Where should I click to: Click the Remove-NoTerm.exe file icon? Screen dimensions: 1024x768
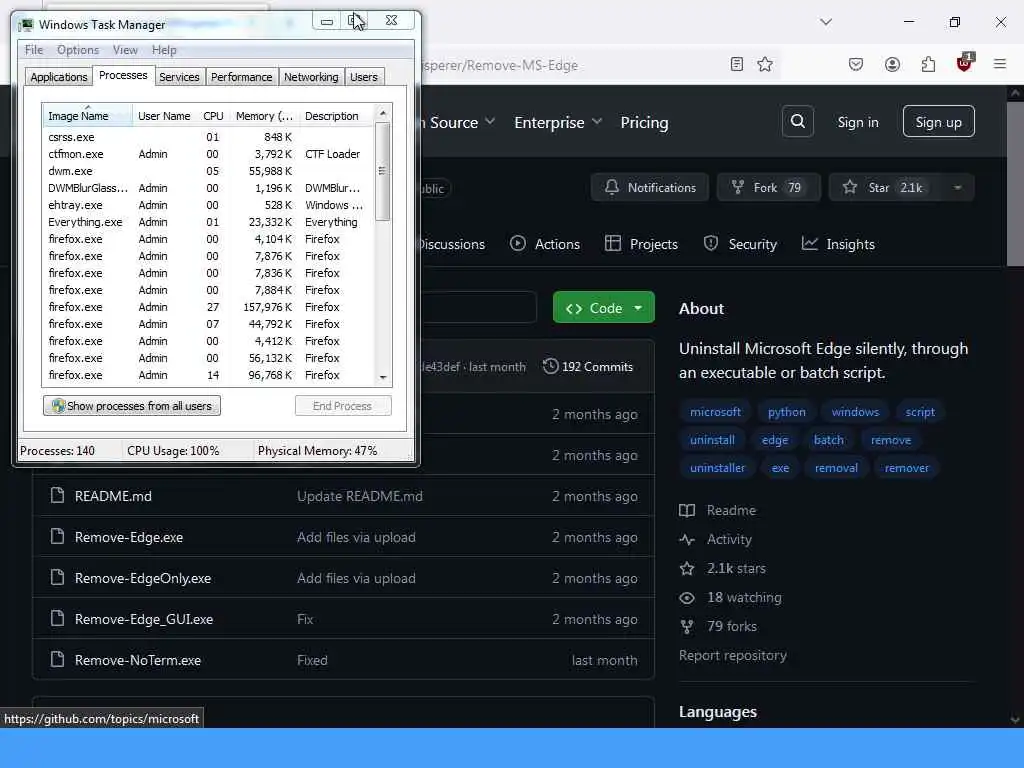coord(57,660)
